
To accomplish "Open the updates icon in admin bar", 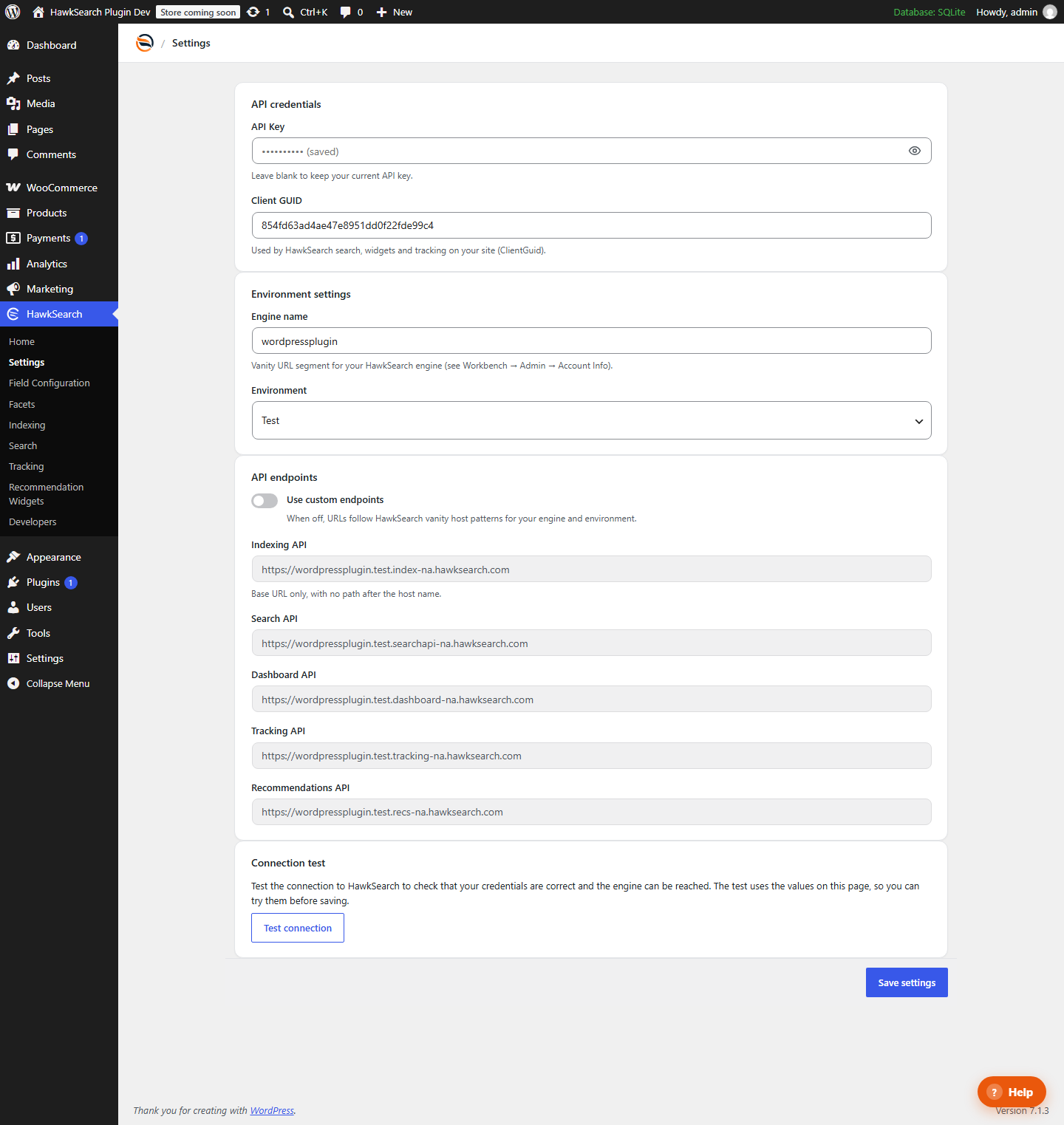I will (x=253, y=12).
